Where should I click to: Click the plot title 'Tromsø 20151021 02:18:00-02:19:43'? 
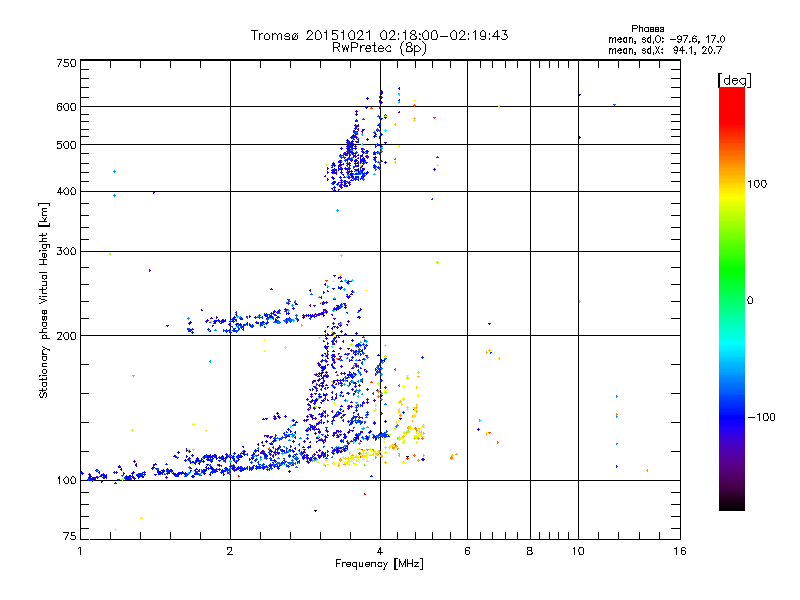379,35
